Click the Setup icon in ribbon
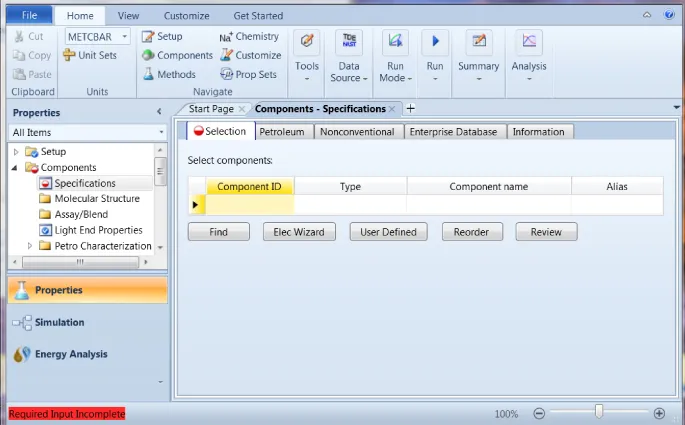Image resolution: width=685 pixels, height=425 pixels. click(x=148, y=36)
